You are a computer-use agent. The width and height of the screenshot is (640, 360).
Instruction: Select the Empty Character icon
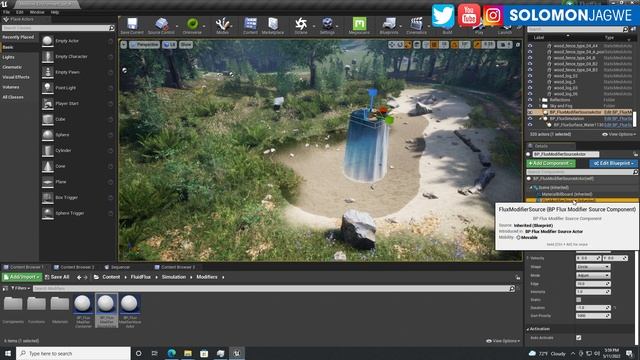click(48, 56)
